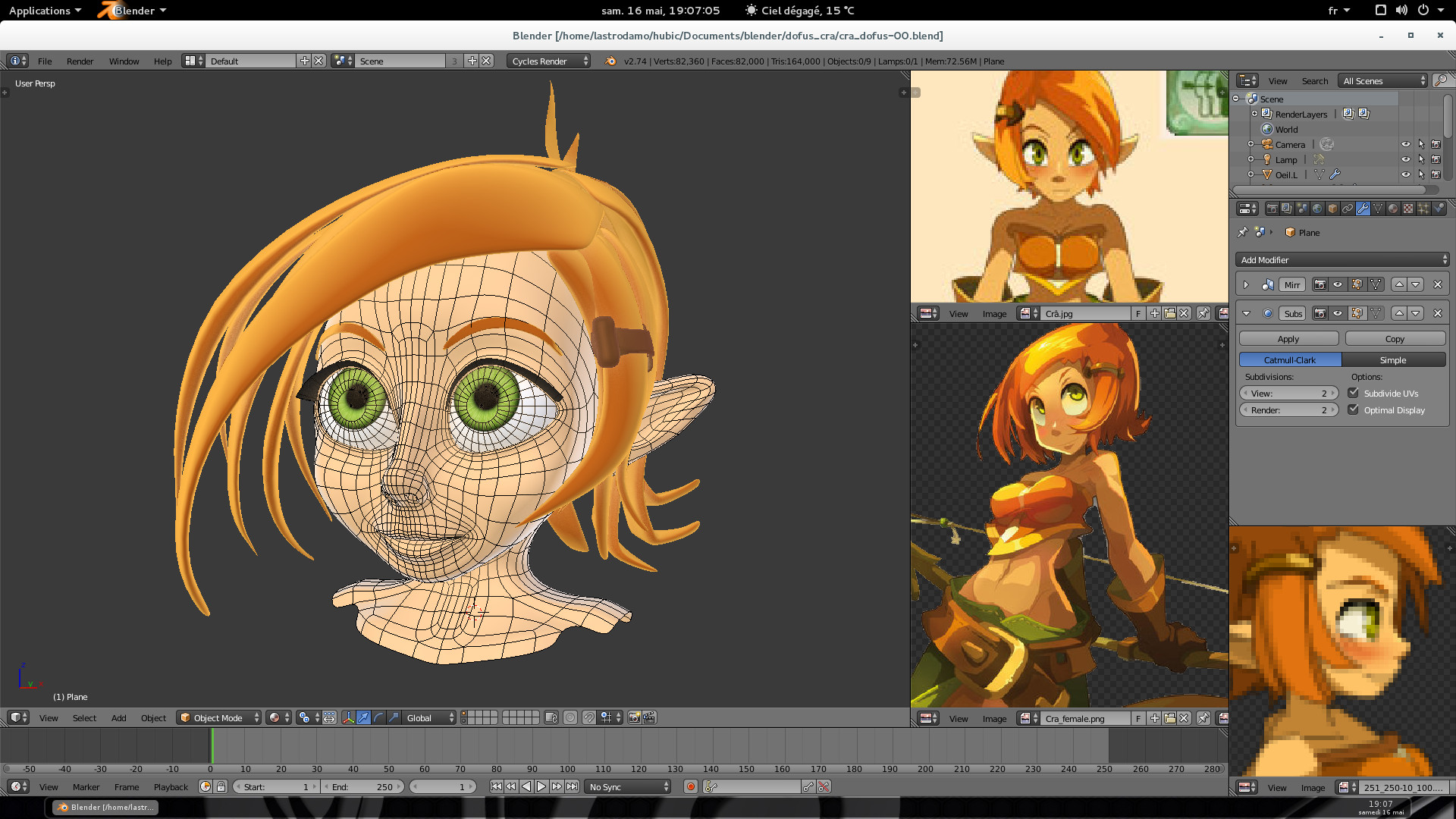Viewport: 1456px width, 819px height.
Task: Open the Add Modifier dropdown
Action: 1342,259
